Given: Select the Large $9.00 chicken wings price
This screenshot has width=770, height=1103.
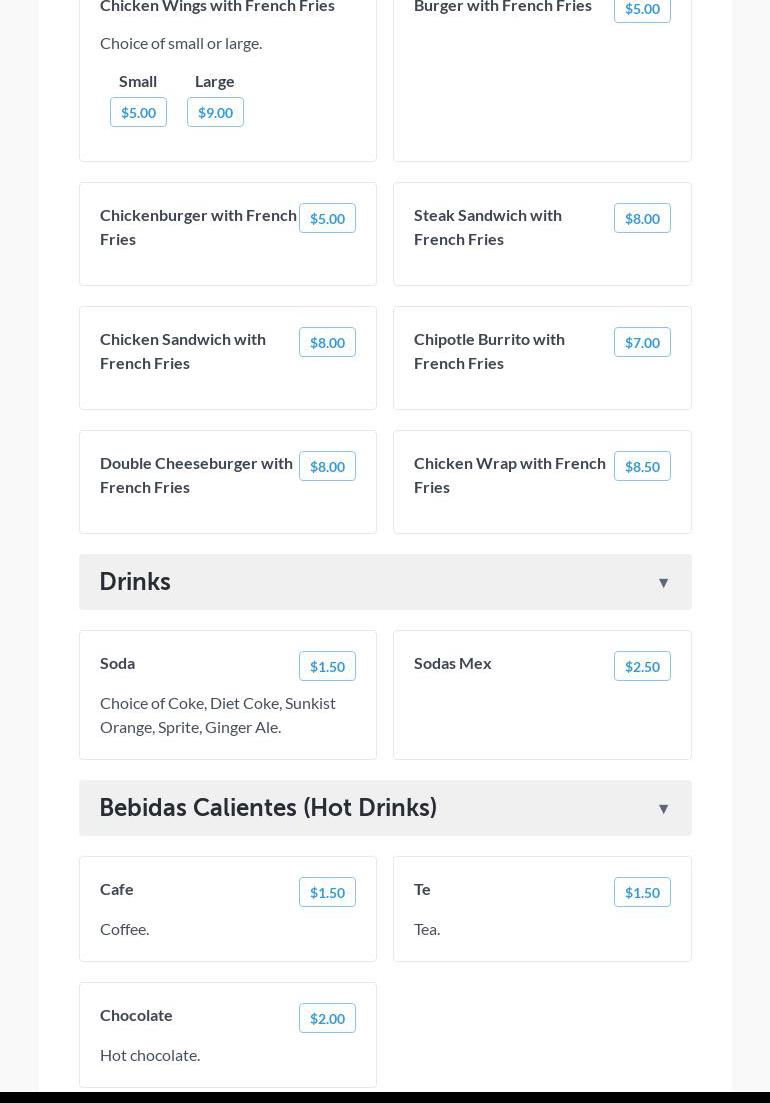Looking at the screenshot, I should (x=215, y=112).
